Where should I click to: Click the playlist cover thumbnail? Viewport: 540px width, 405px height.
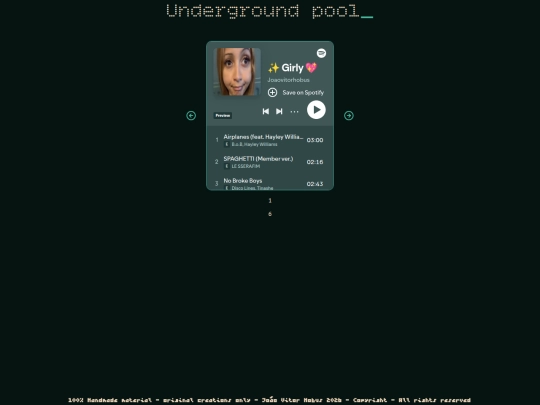[237, 72]
